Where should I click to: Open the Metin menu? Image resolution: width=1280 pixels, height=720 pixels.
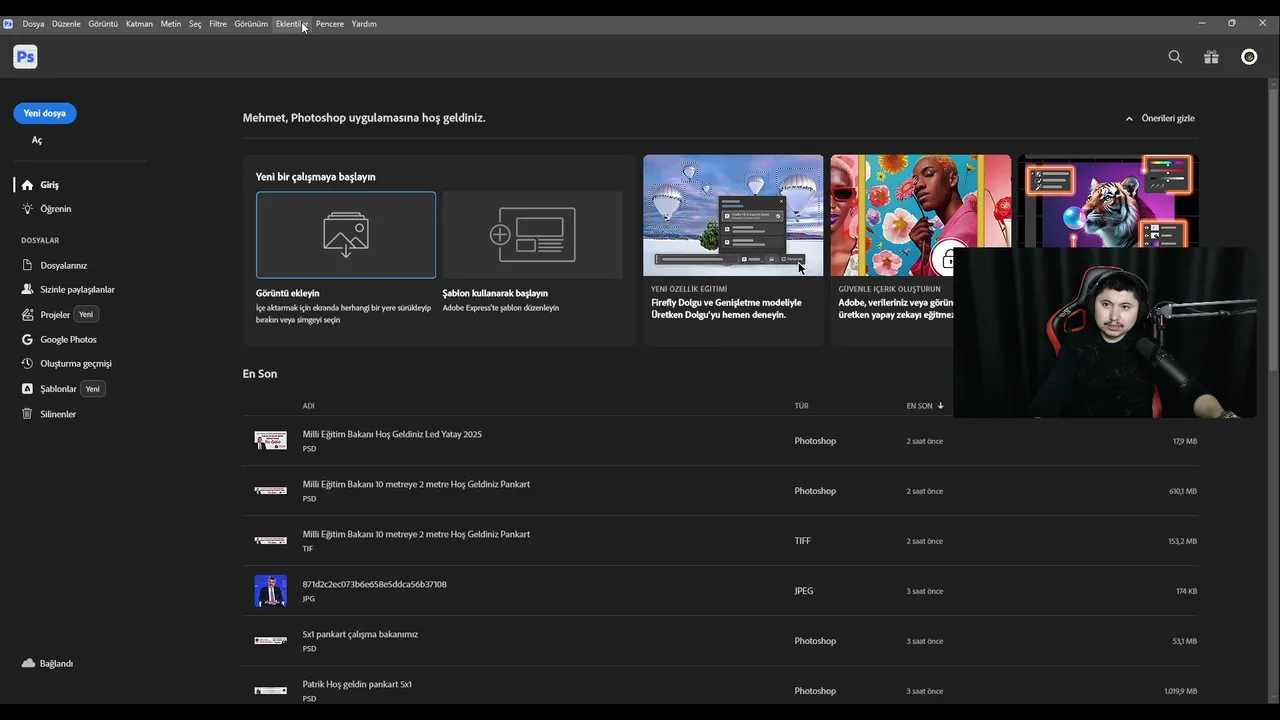click(x=171, y=24)
